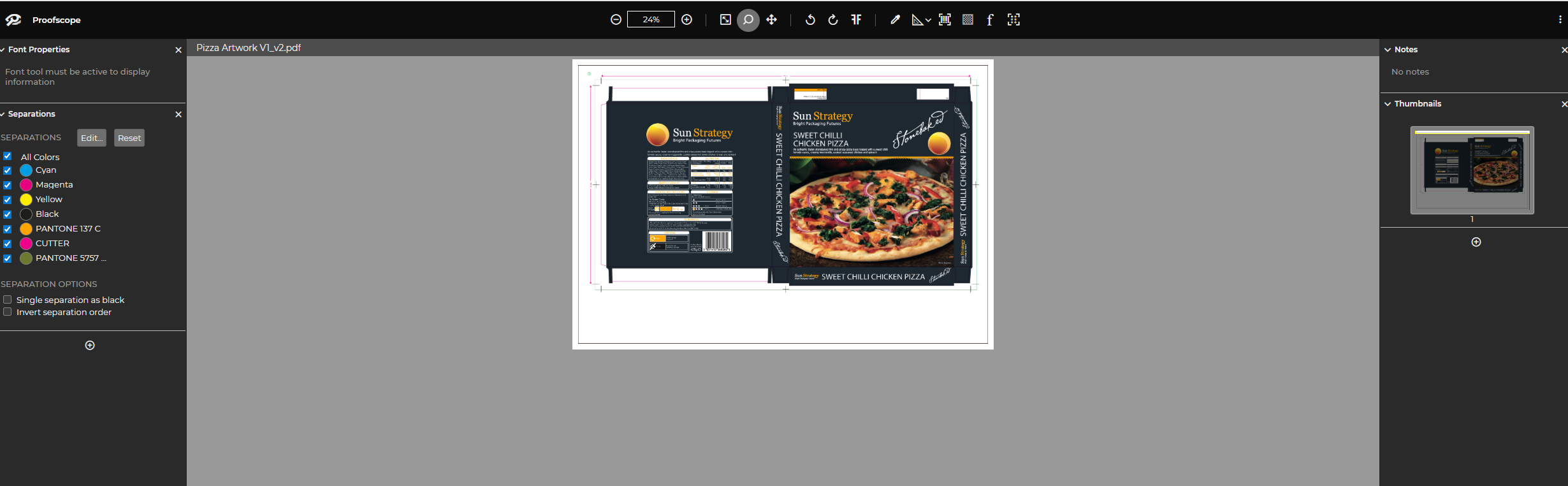Click the zoom in plus icon
Image resolution: width=1568 pixels, height=486 pixels.
(686, 20)
